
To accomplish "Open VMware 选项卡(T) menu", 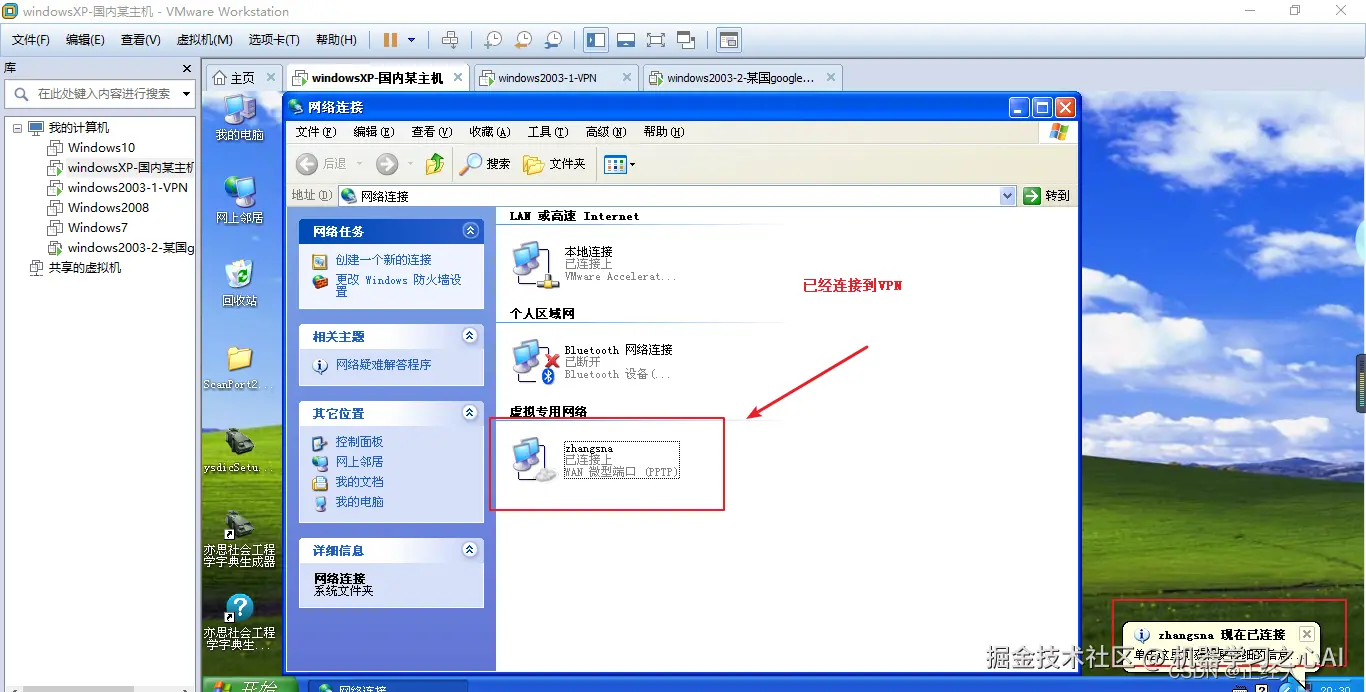I will 274,40.
